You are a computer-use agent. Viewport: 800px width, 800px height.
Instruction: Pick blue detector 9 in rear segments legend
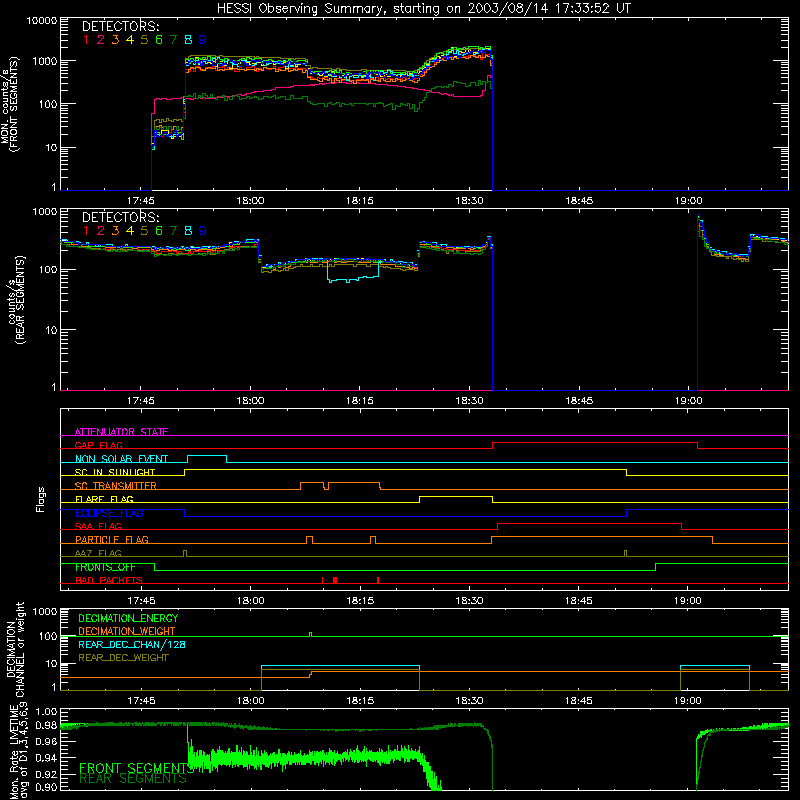click(203, 231)
